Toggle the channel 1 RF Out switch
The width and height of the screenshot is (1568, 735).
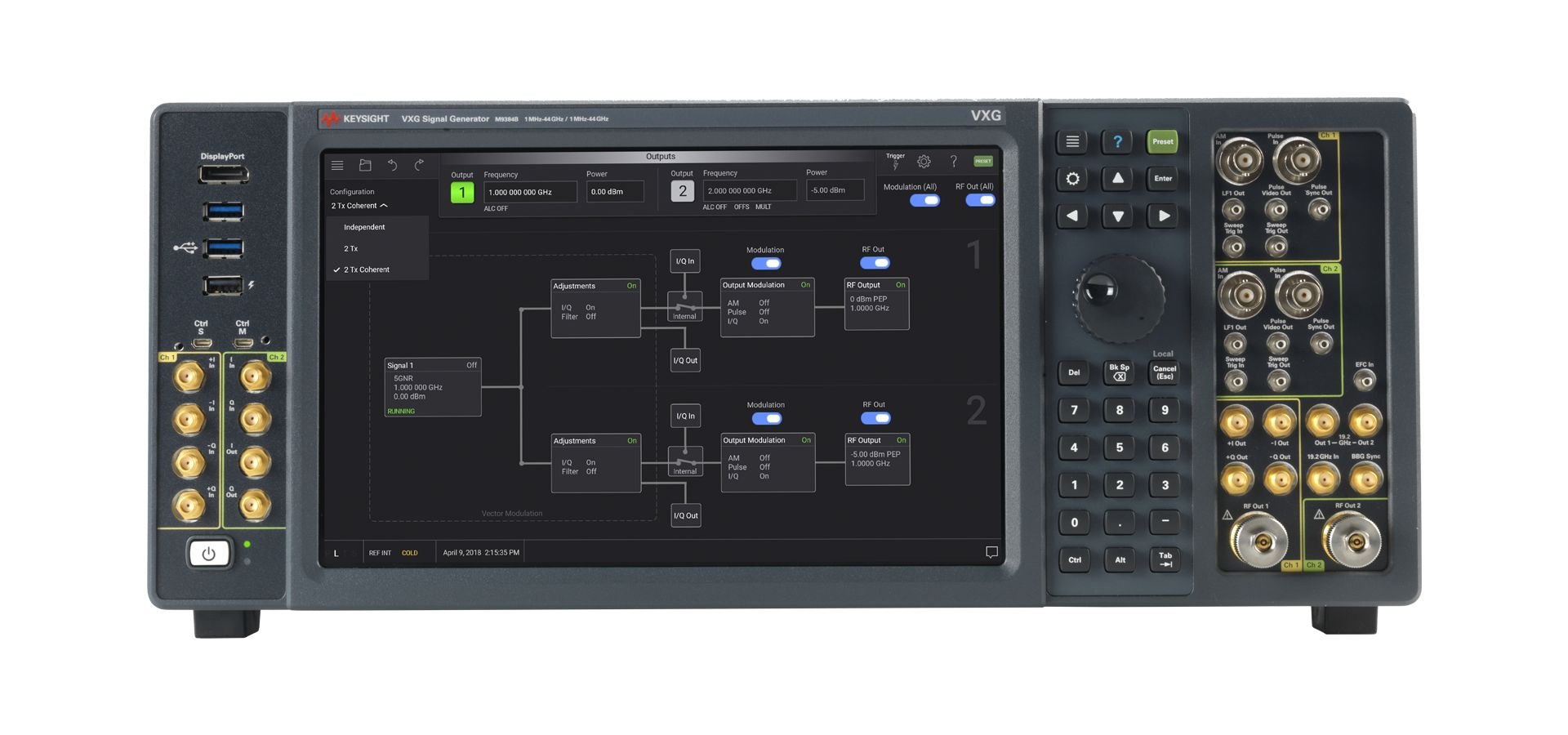875,263
